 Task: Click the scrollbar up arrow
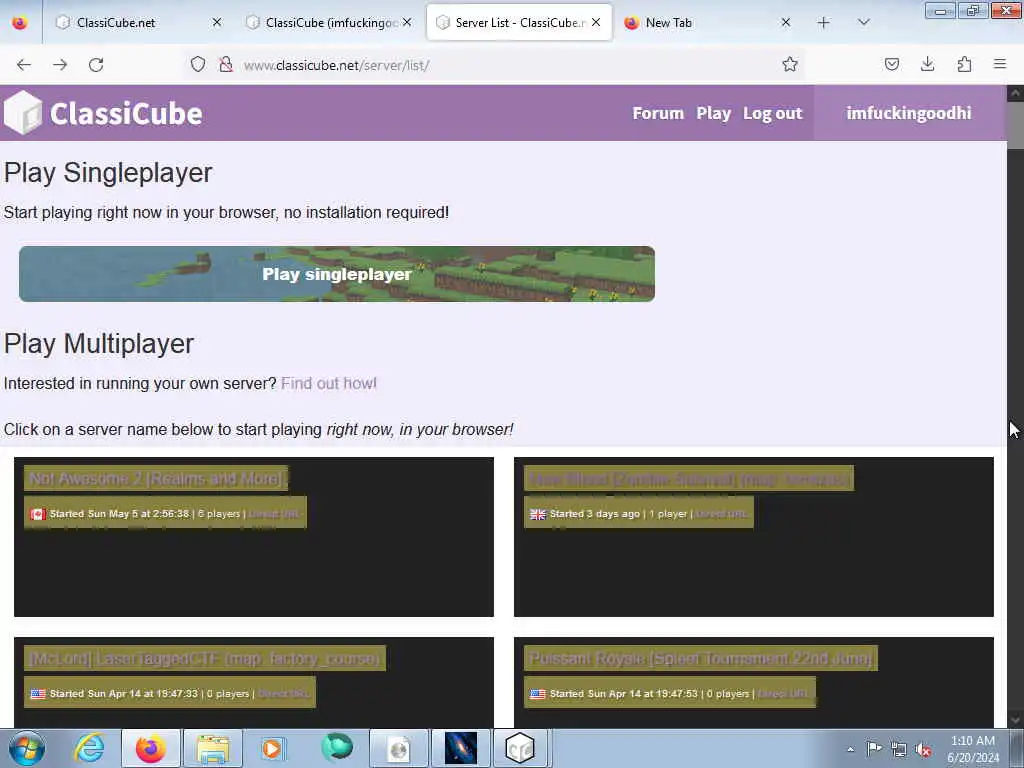1015,93
